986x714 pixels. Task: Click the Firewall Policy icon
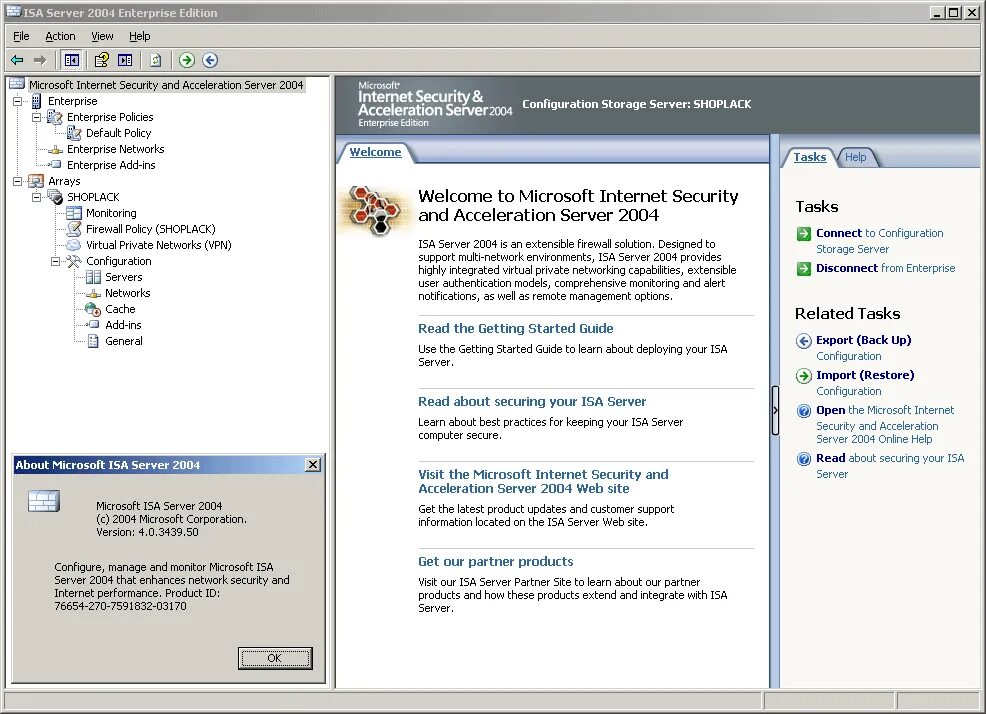tap(74, 229)
